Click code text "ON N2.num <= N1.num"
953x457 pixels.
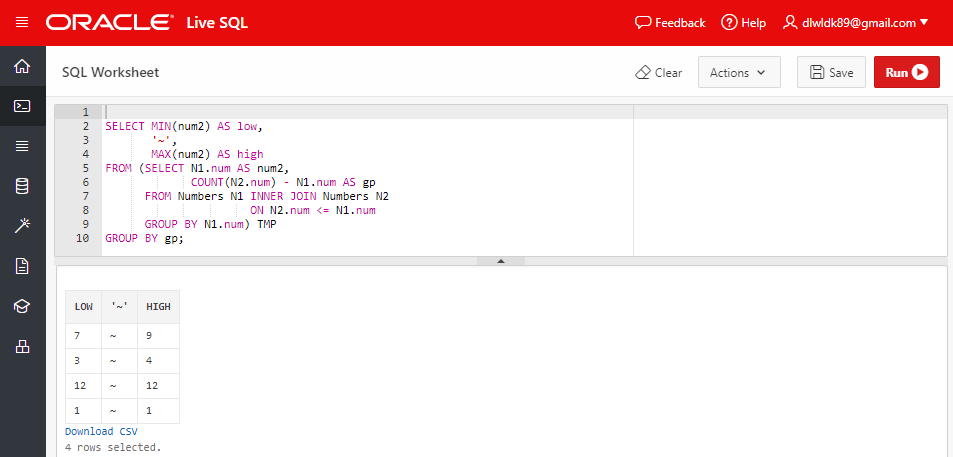click(x=313, y=210)
